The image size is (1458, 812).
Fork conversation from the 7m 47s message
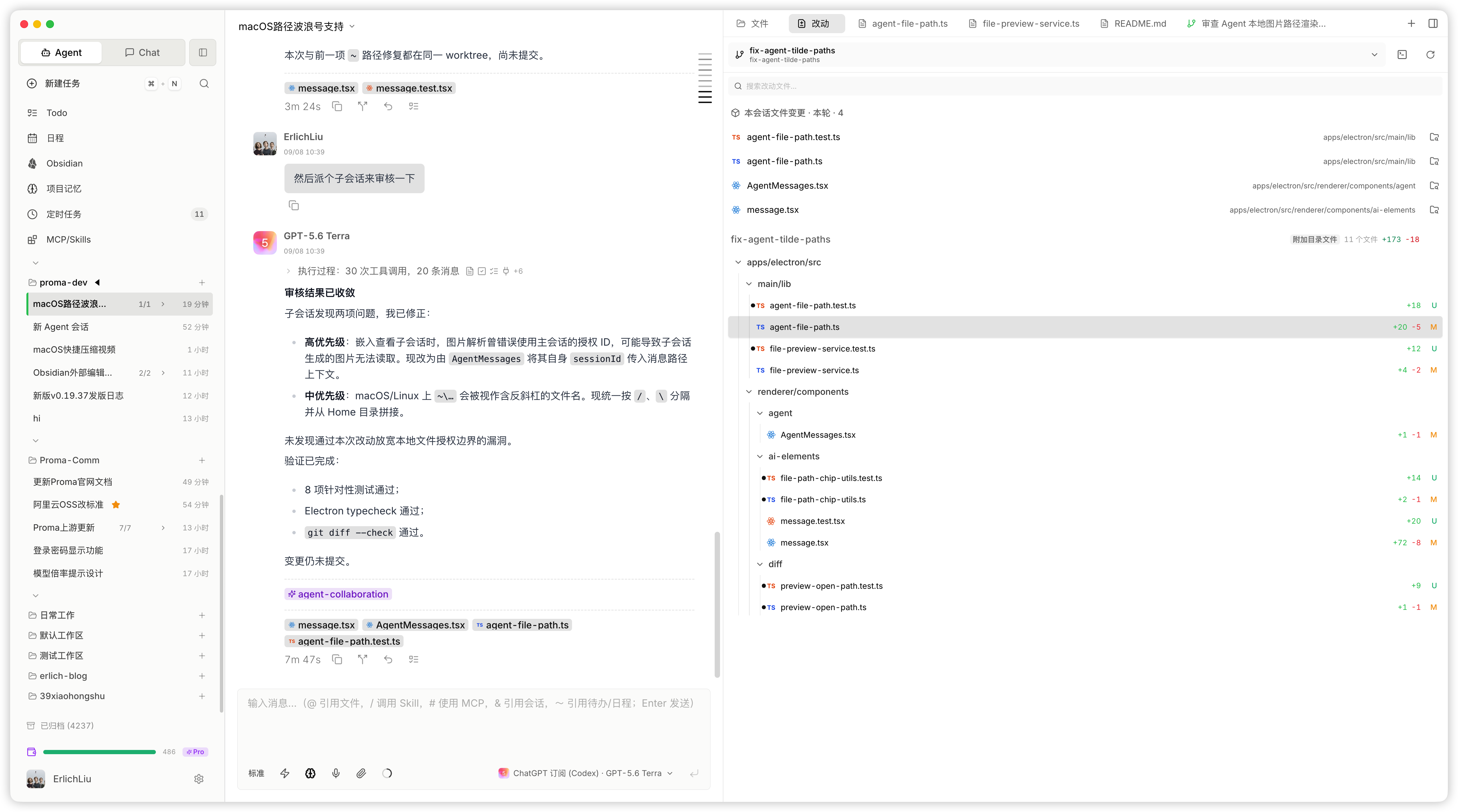tap(363, 659)
